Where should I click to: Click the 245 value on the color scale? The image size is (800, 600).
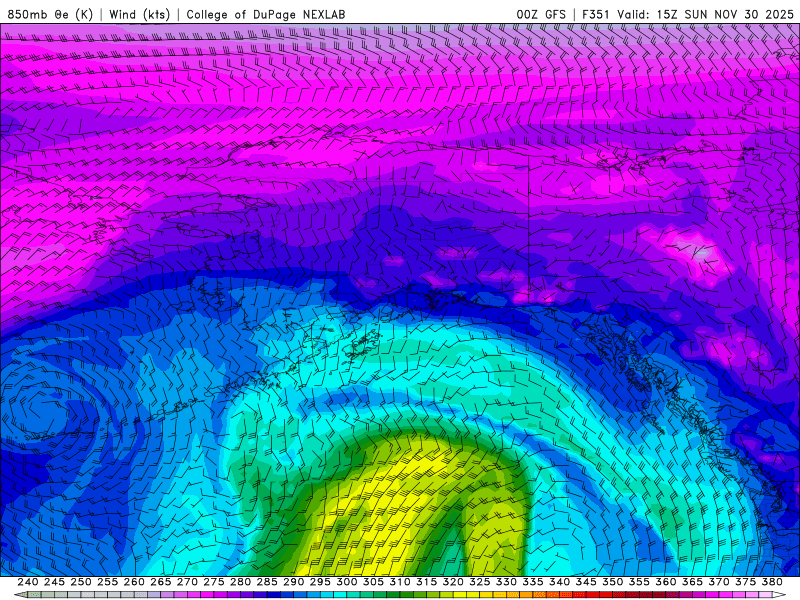pos(54,582)
